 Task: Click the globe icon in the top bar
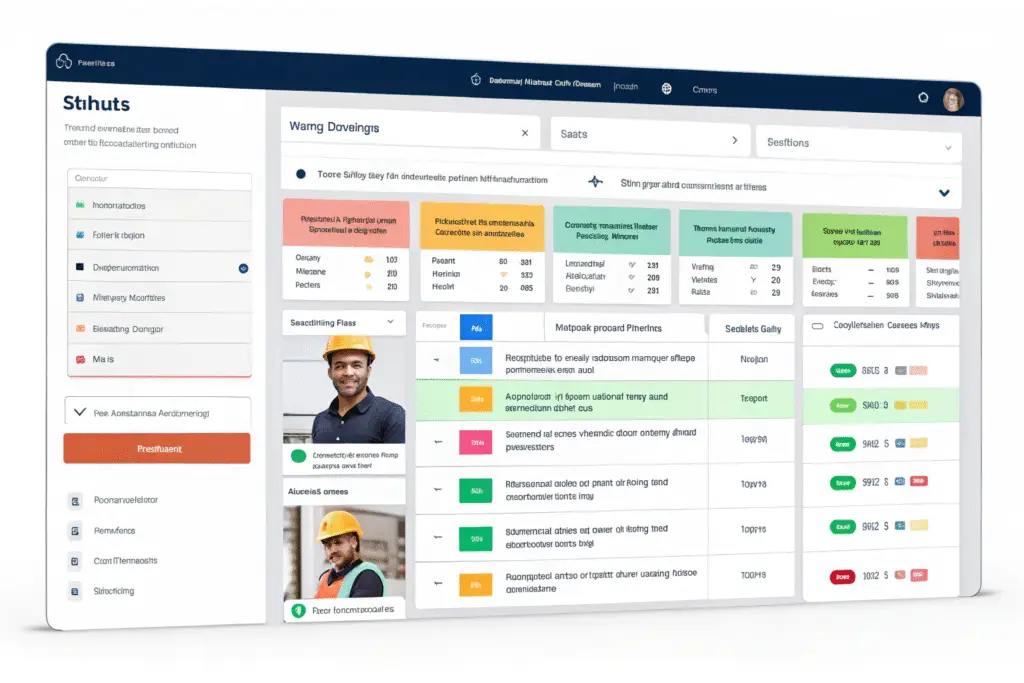[666, 88]
